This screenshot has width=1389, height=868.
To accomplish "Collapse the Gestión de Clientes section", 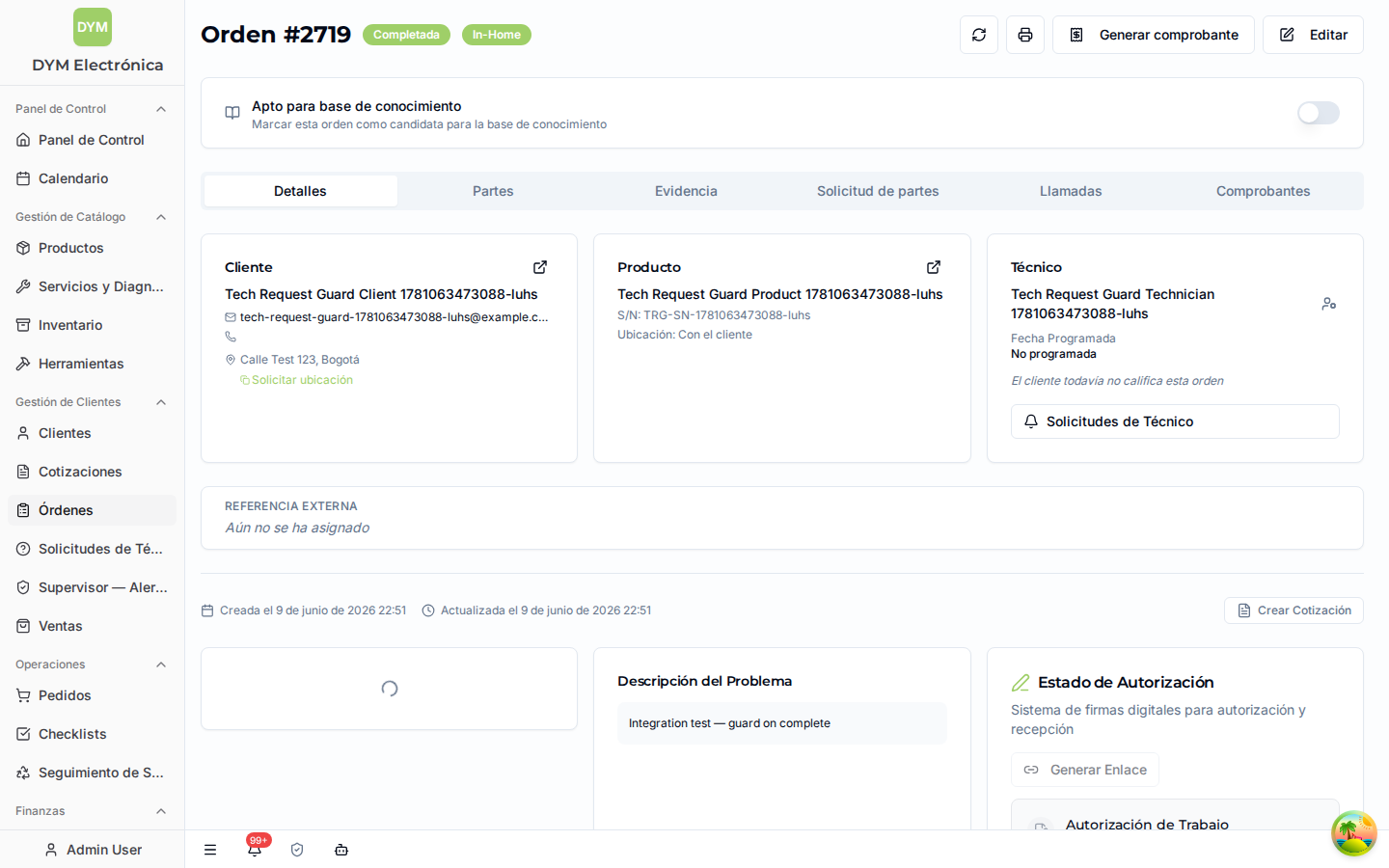I will [x=161, y=402].
